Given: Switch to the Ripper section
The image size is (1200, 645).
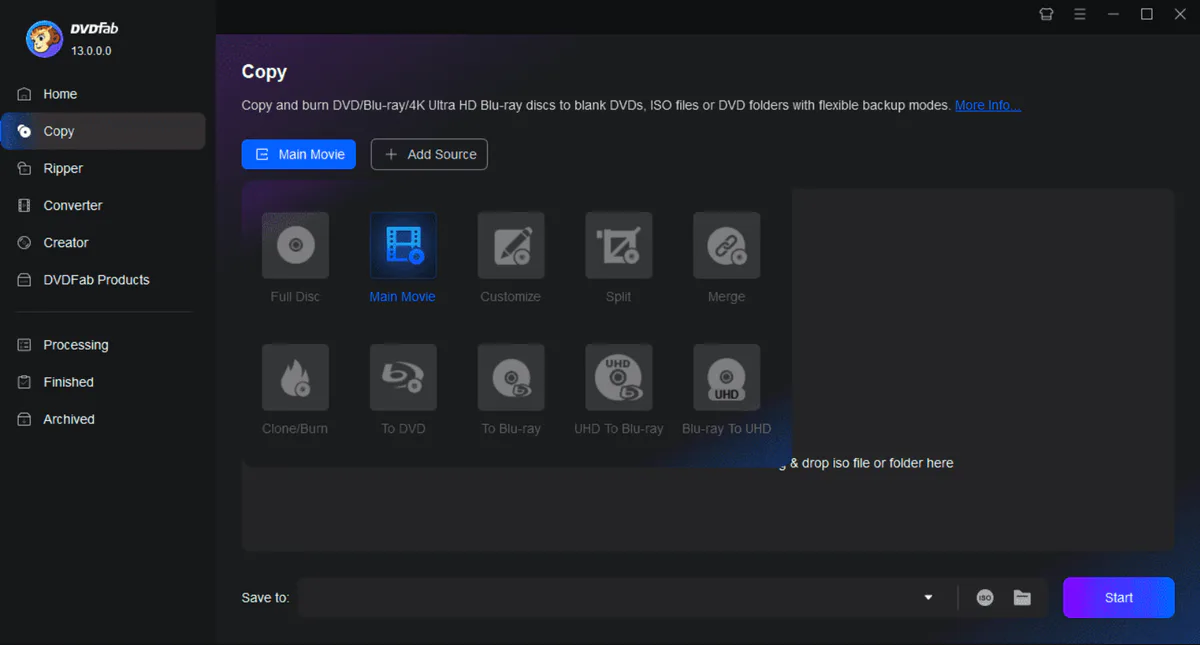Looking at the screenshot, I should tap(60, 168).
